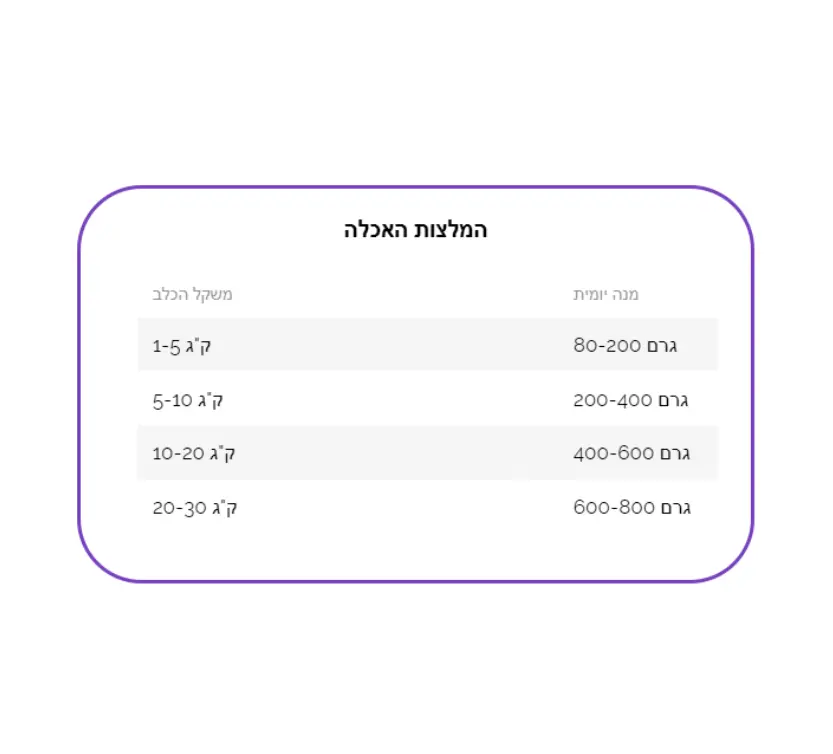Click the number 200-400 in the table

(x=613, y=400)
